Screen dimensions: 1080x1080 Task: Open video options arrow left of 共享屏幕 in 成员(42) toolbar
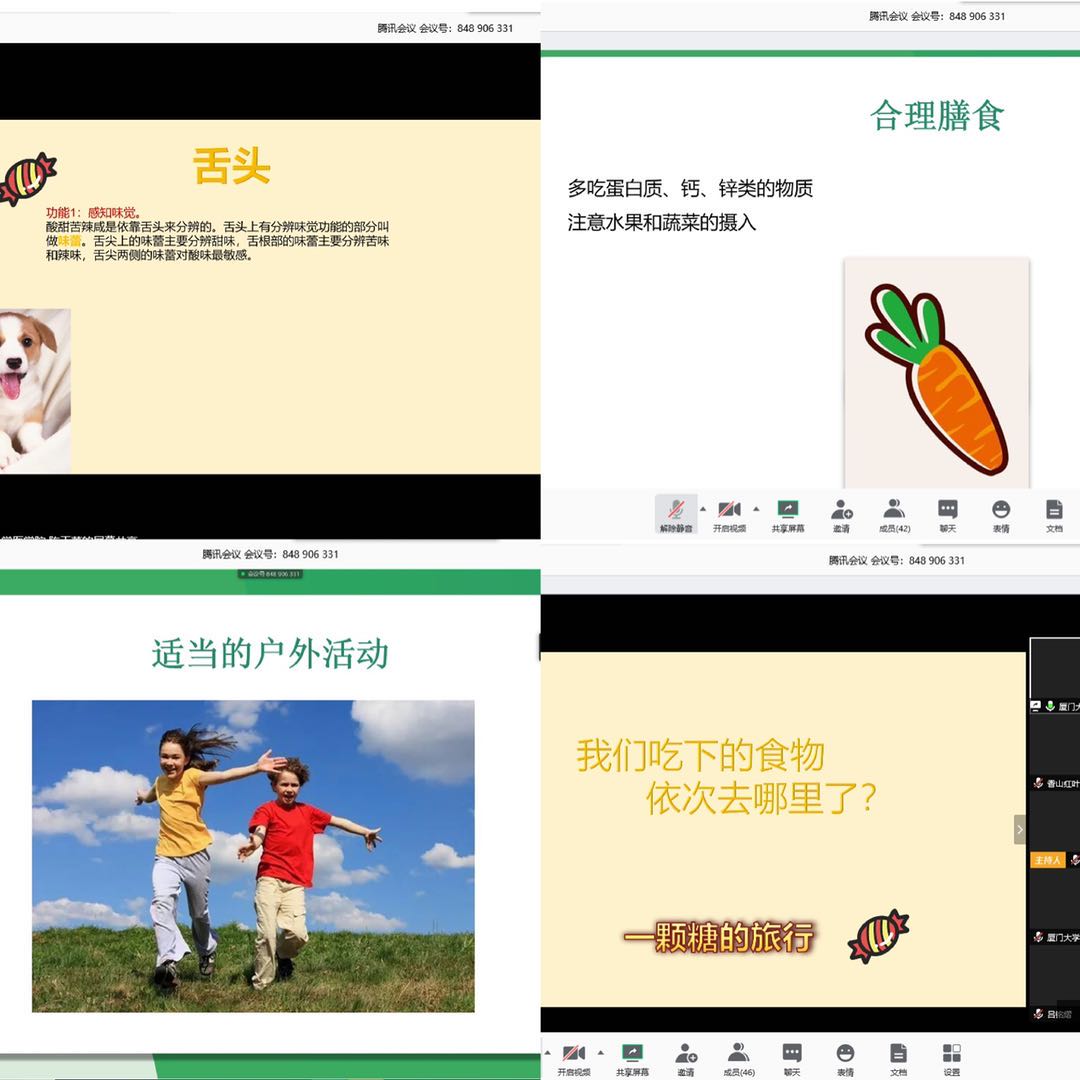[x=756, y=508]
